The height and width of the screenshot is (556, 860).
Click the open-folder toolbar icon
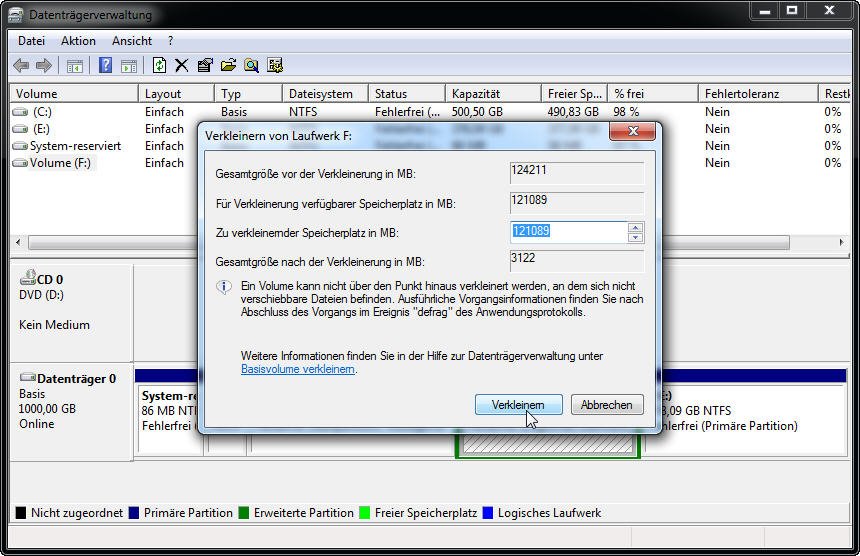tap(228, 66)
